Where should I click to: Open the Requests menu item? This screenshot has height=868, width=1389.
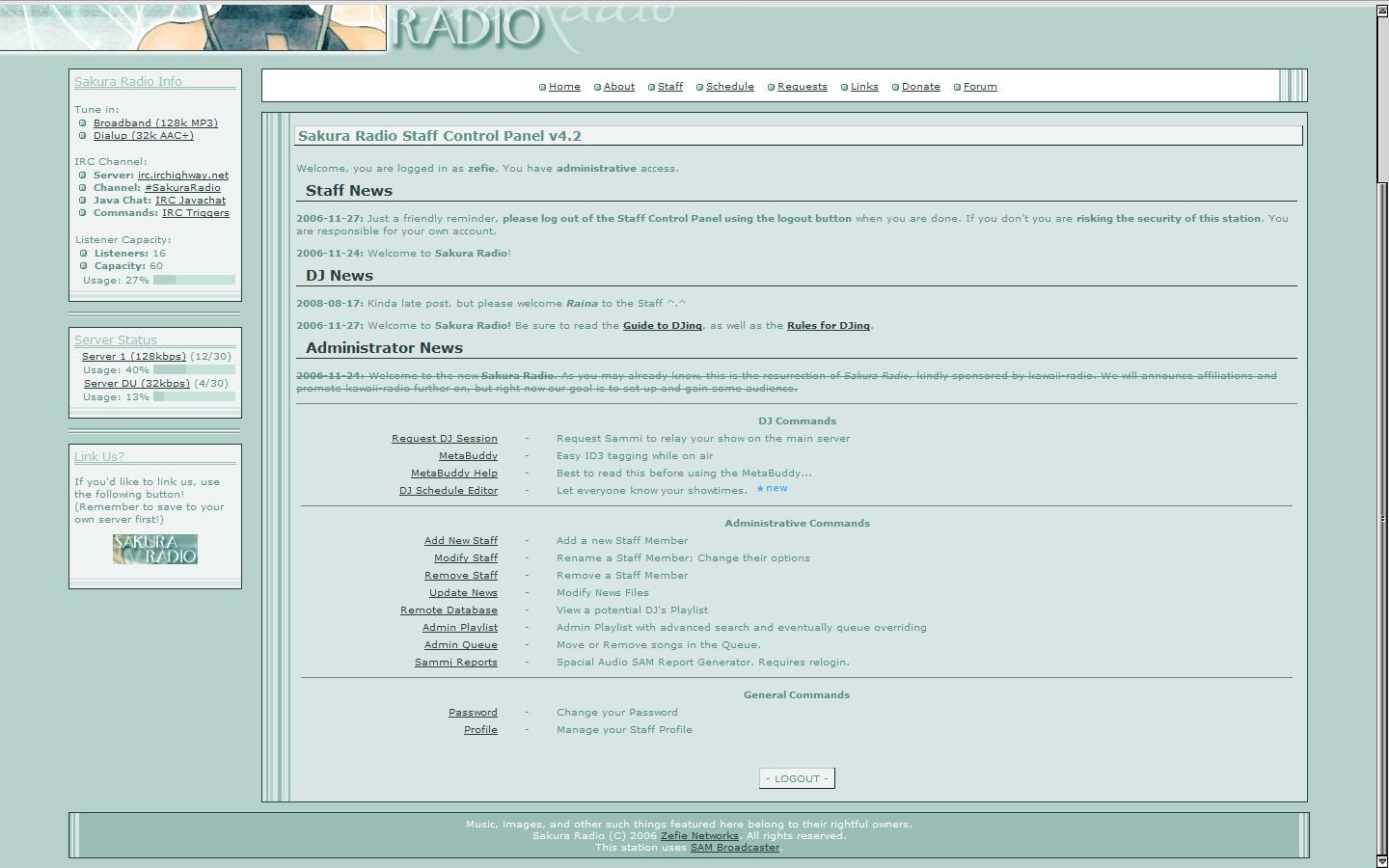tap(802, 87)
